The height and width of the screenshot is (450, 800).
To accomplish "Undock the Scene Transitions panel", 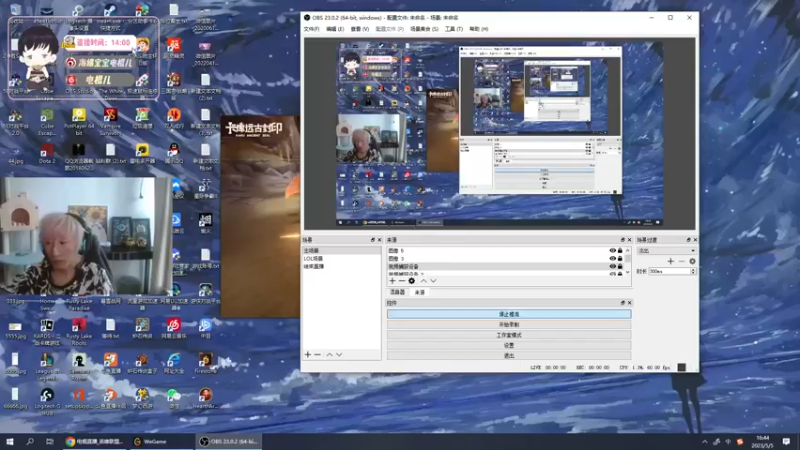I will [688, 240].
